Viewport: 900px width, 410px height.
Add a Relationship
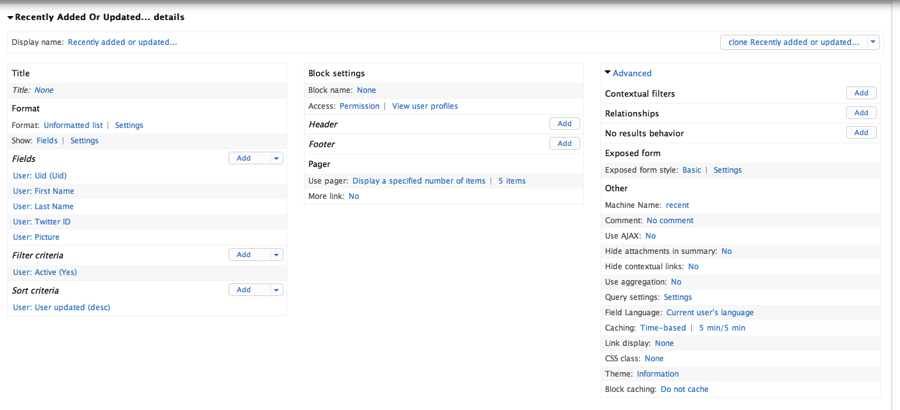click(861, 113)
